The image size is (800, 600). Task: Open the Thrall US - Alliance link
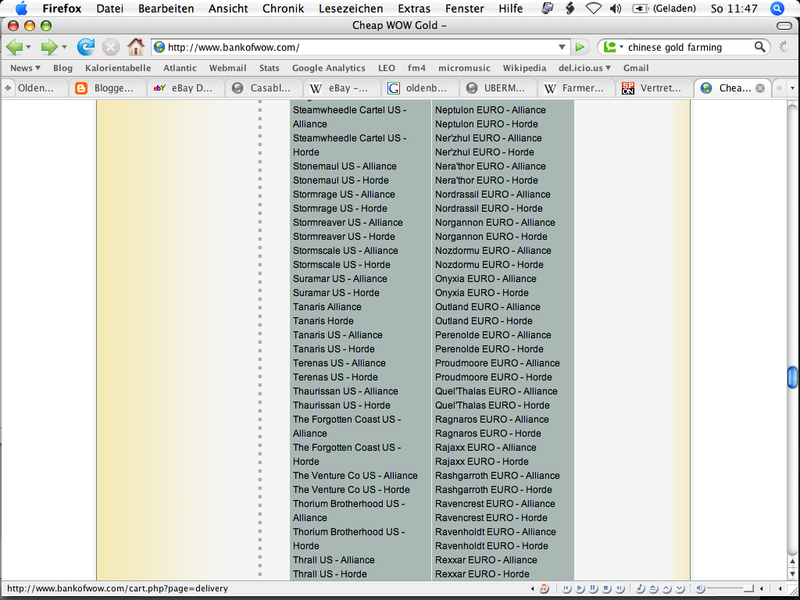click(334, 560)
